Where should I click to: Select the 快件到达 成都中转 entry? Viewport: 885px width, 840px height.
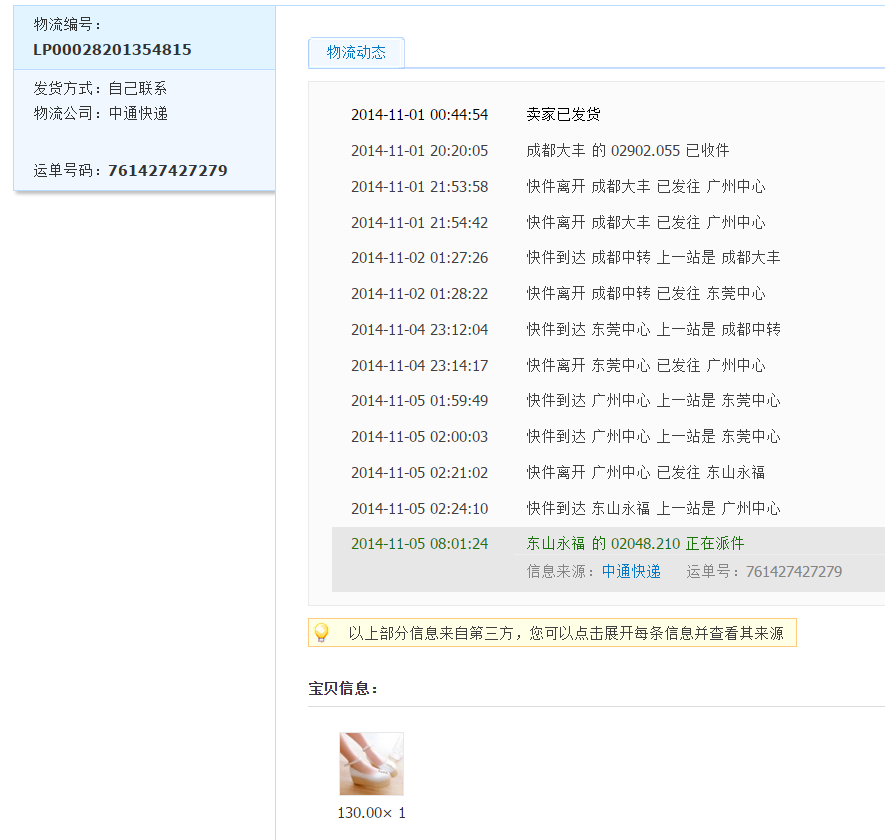653,258
